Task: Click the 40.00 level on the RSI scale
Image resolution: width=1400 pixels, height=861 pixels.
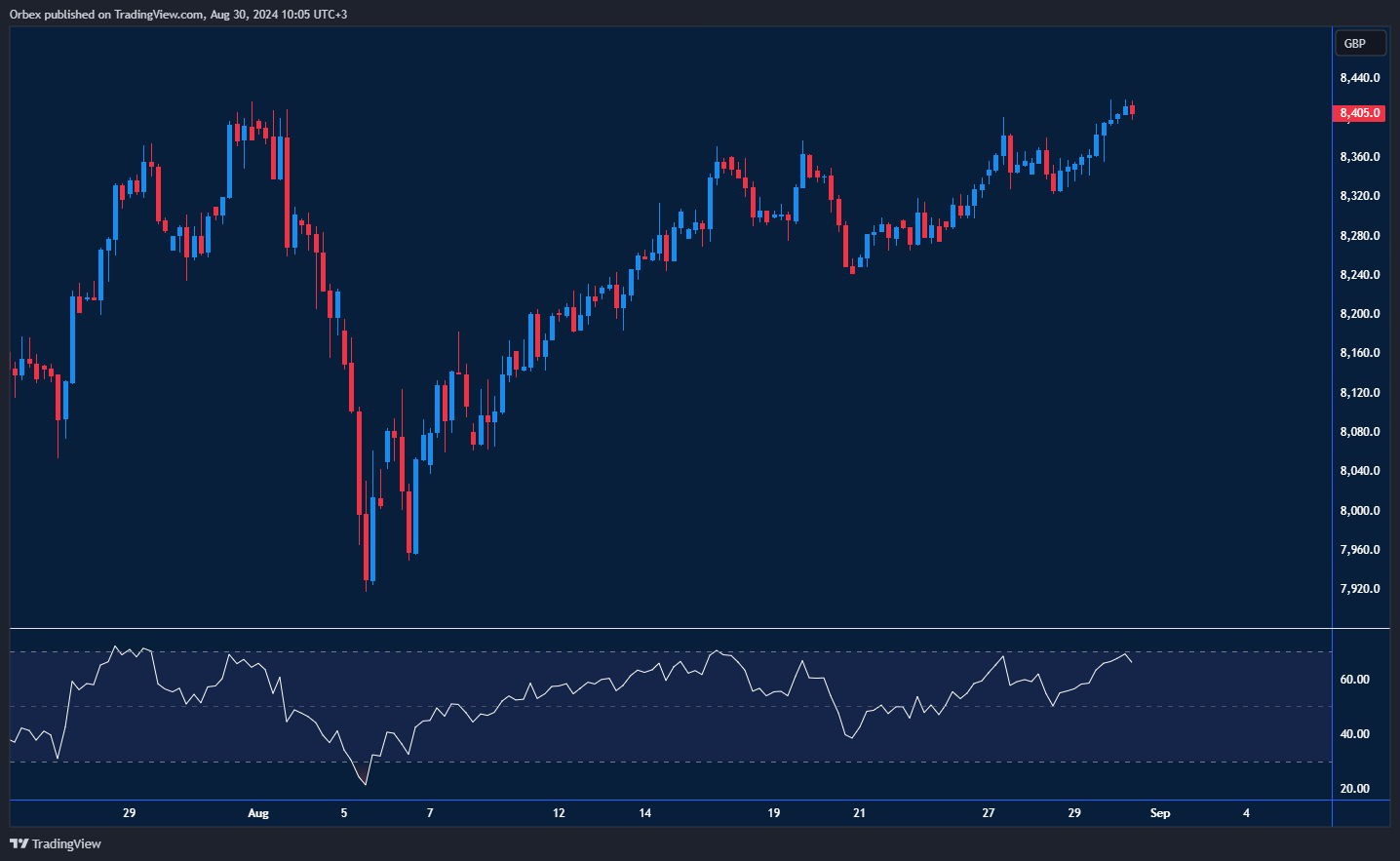Action: click(1354, 734)
